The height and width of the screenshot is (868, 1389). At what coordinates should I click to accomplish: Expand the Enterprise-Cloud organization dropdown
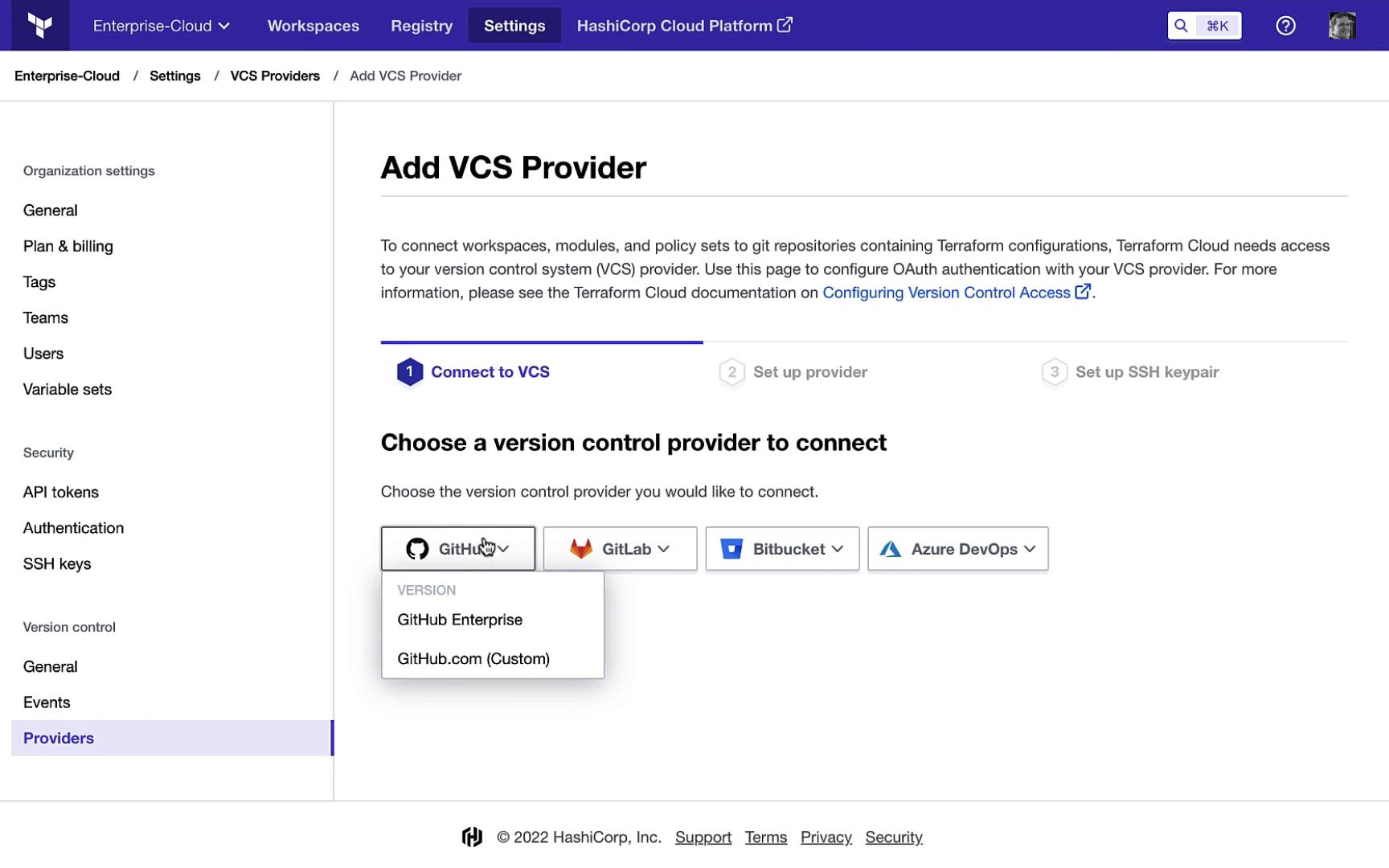pyautogui.click(x=162, y=26)
